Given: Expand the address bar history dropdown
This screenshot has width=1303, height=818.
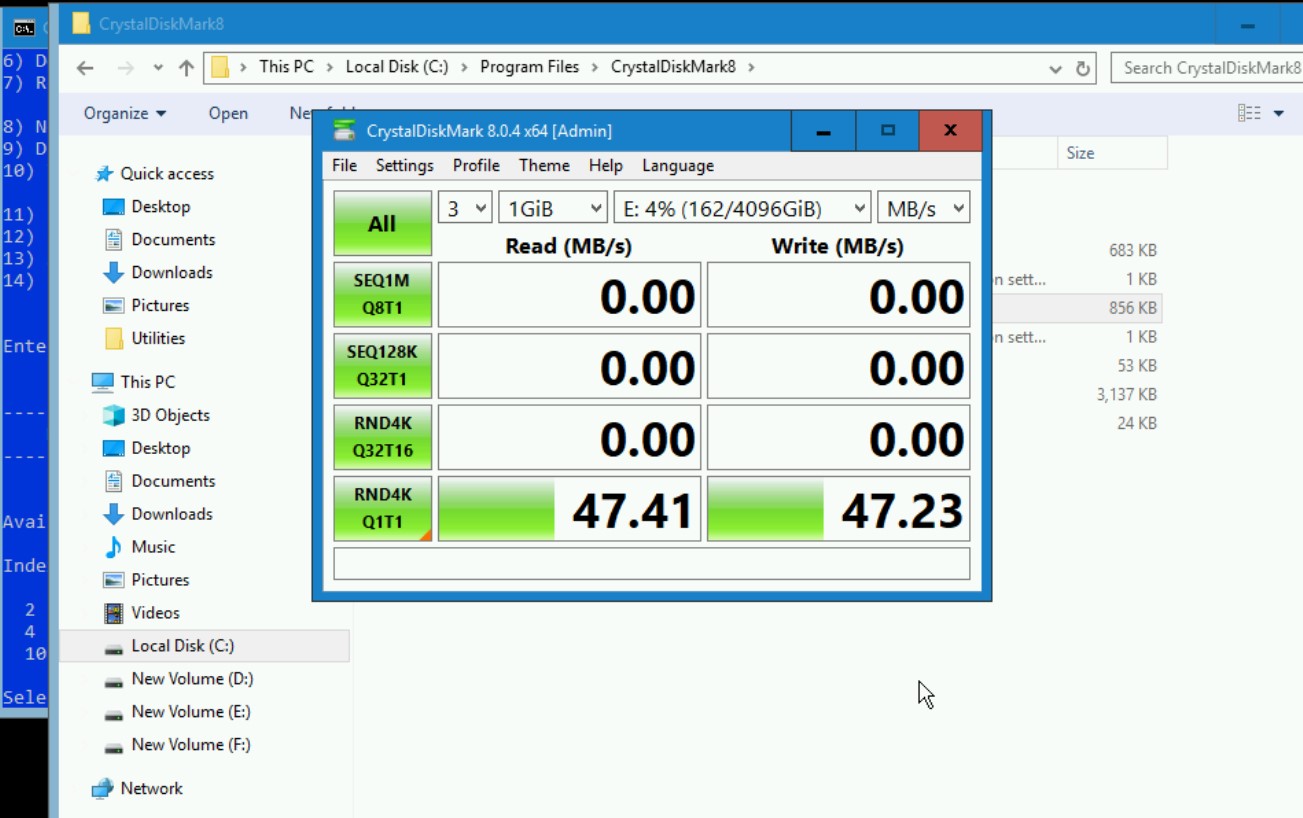Looking at the screenshot, I should 1055,68.
